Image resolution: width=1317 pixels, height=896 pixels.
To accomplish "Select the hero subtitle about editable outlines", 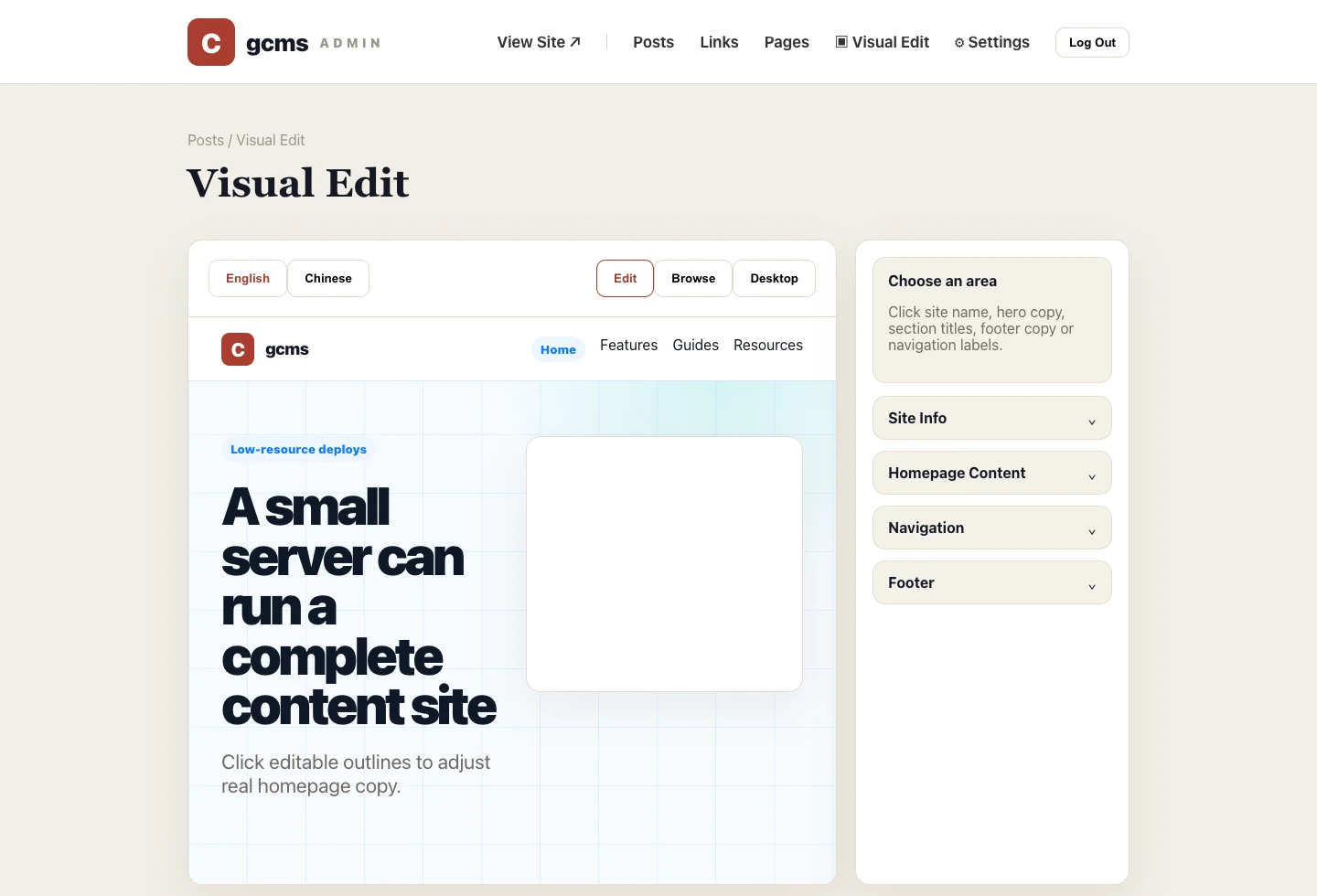I will tap(356, 773).
